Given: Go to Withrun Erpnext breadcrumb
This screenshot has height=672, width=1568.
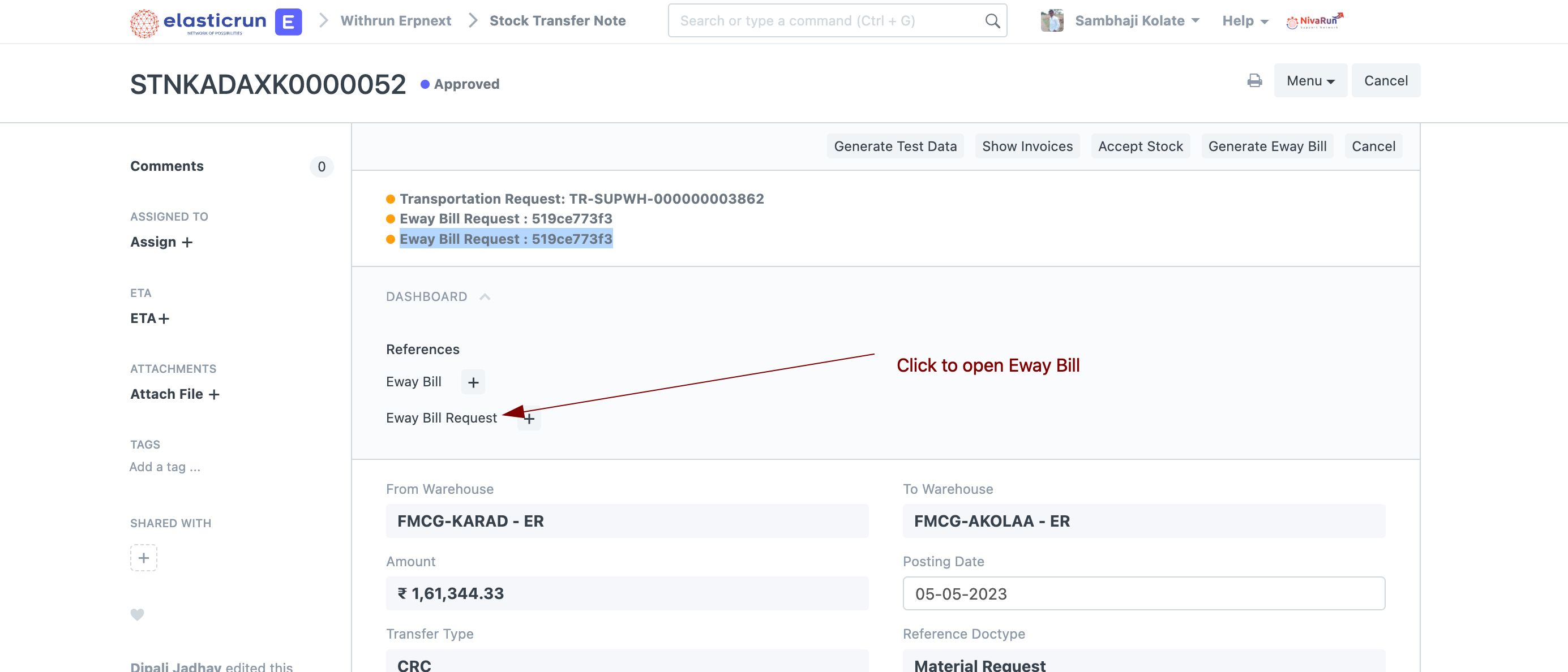Looking at the screenshot, I should [x=396, y=21].
